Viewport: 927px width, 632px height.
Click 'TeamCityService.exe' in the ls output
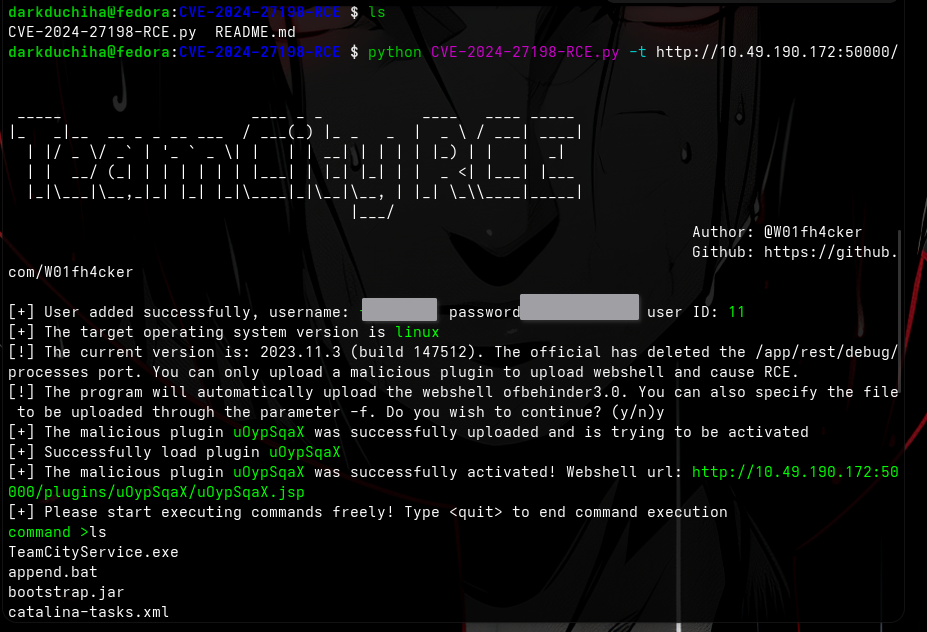point(93,552)
